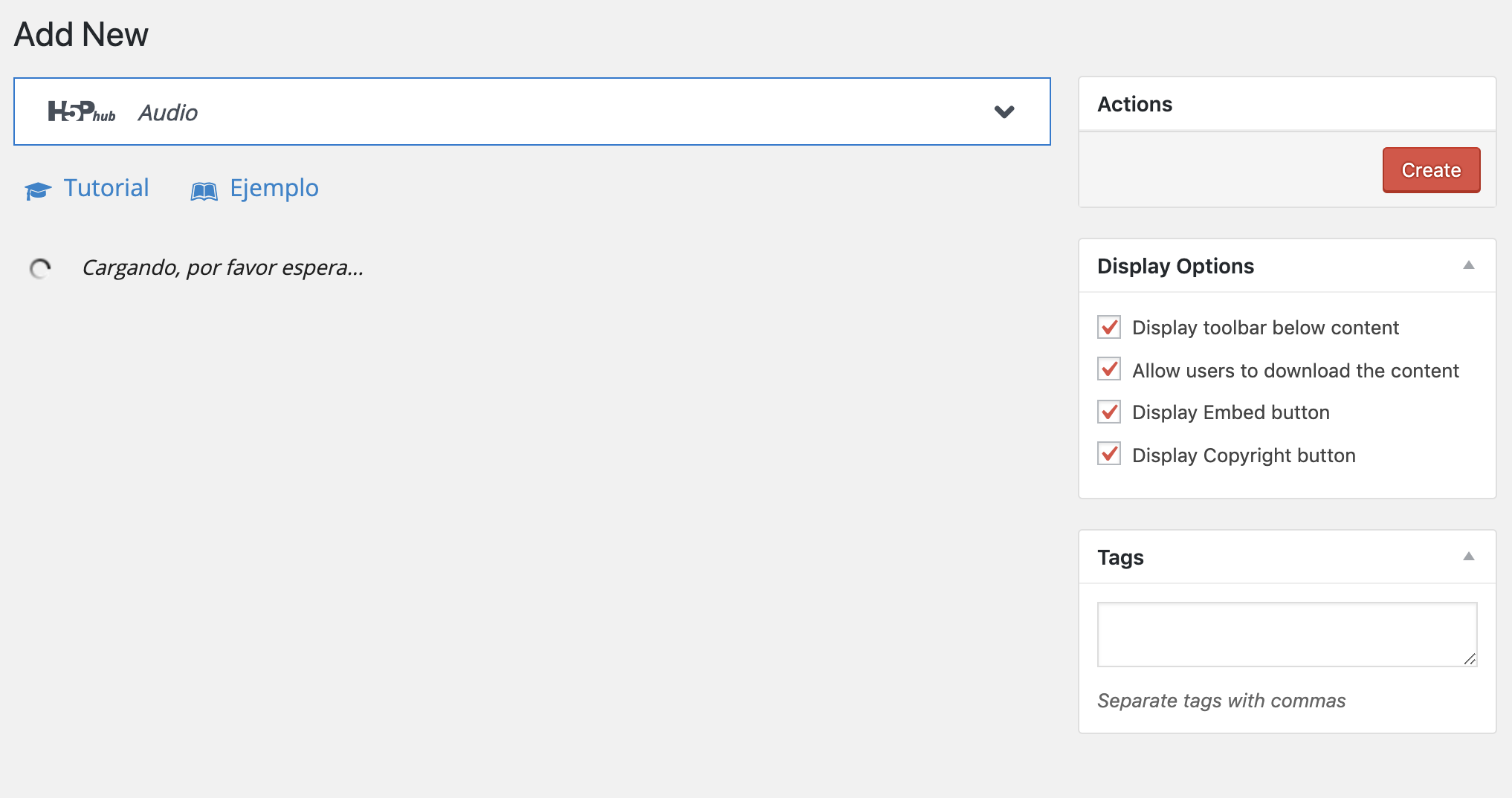
Task: Click the H5P hub logo
Action: click(x=81, y=112)
